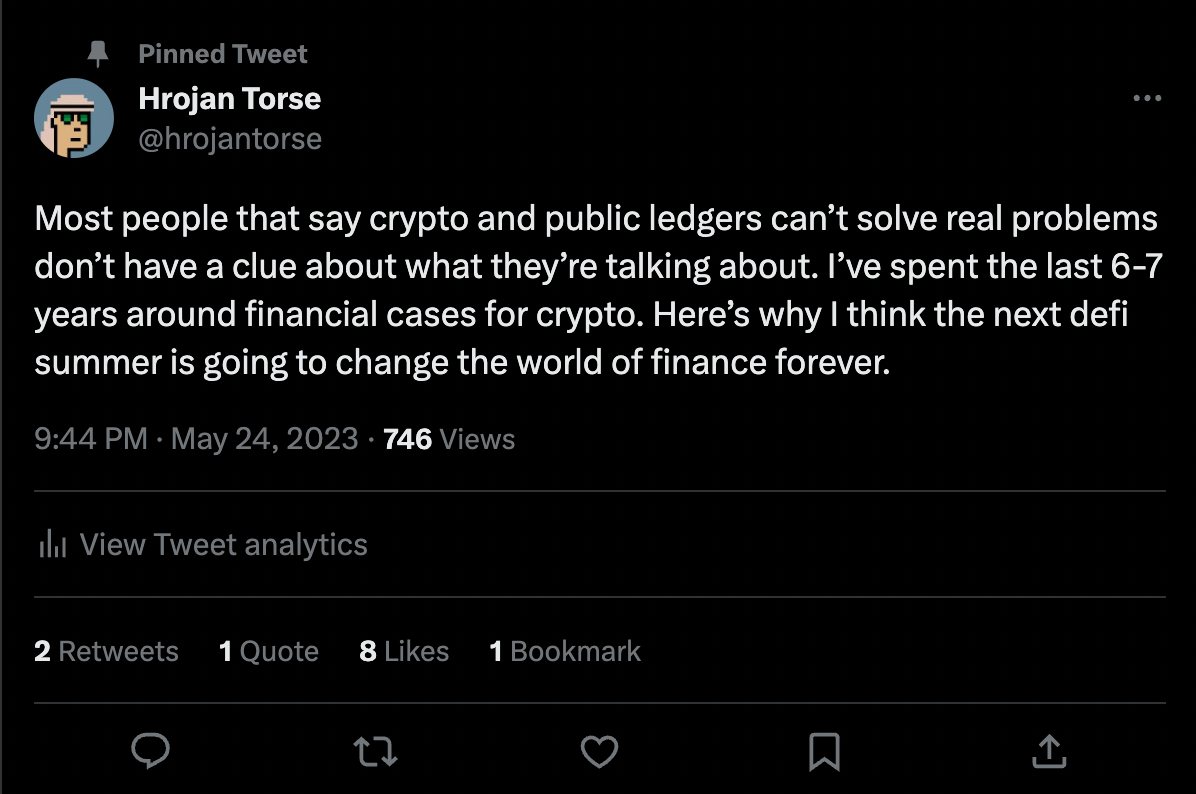The width and height of the screenshot is (1196, 794).
Task: Open the 1 Quote list
Action: [x=268, y=652]
